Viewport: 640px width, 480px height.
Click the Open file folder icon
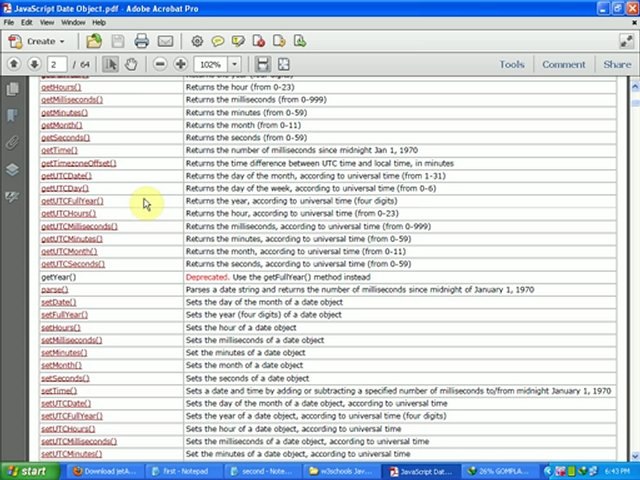tap(94, 41)
